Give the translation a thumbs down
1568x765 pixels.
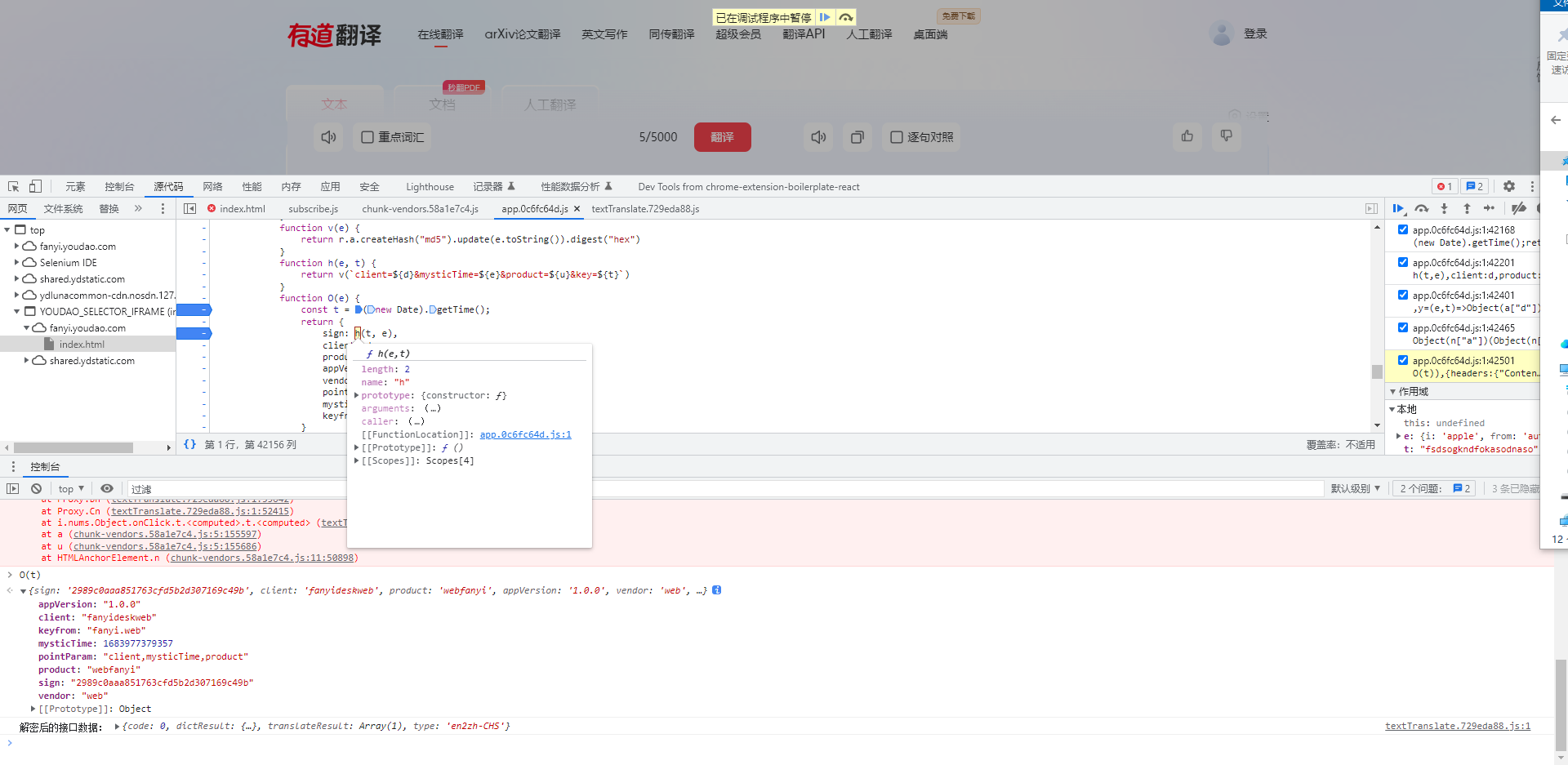(x=1226, y=136)
